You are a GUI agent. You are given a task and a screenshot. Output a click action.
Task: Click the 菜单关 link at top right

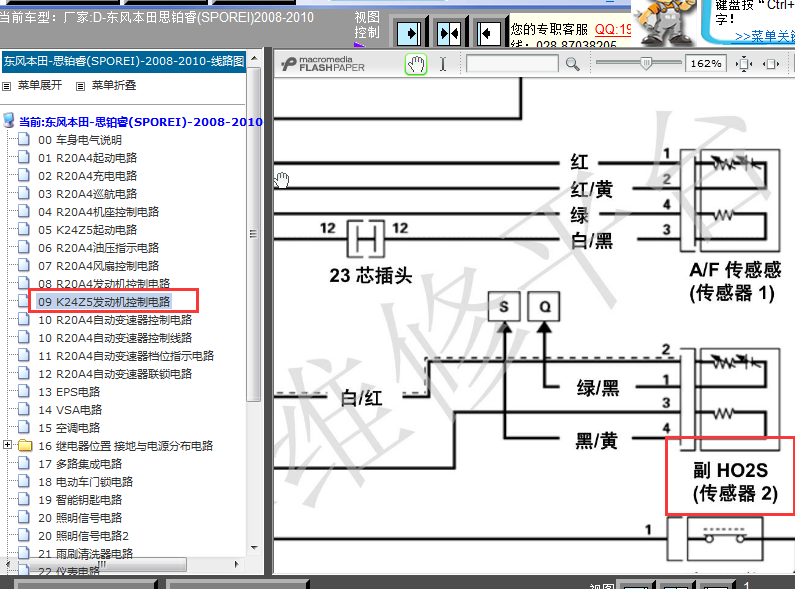(x=765, y=36)
